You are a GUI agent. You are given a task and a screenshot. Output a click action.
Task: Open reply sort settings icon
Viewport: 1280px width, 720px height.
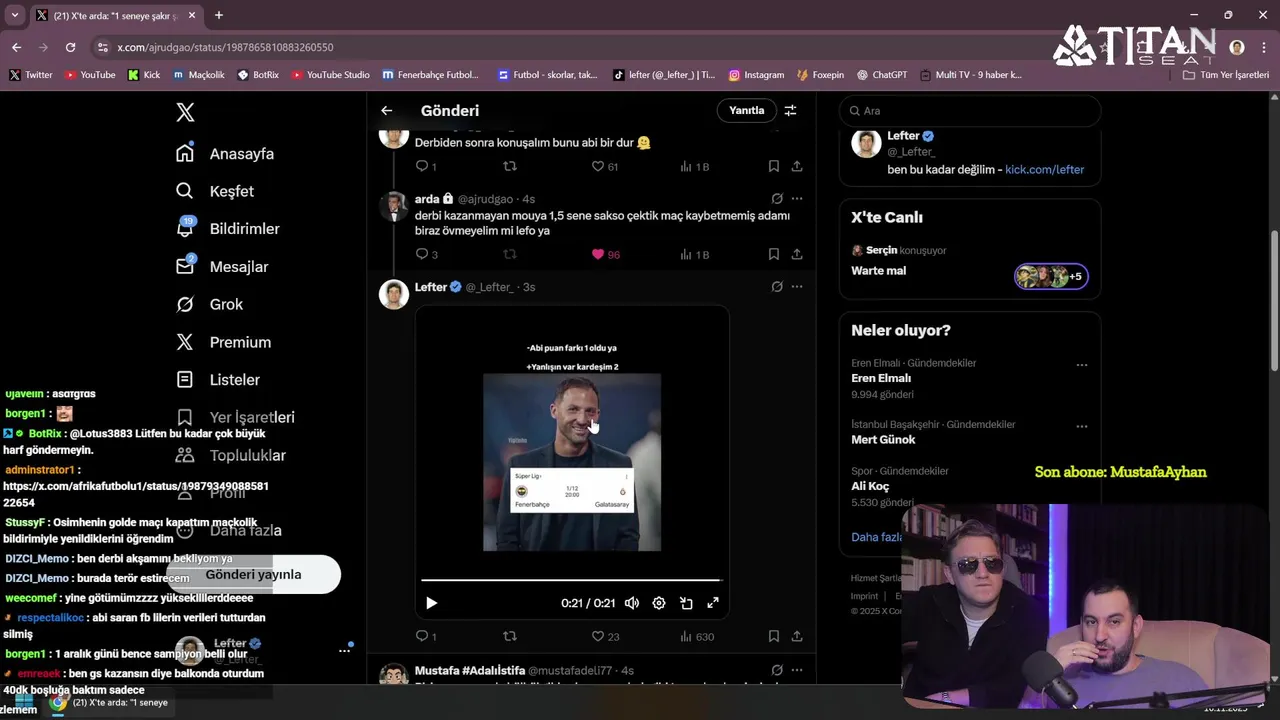(x=790, y=111)
